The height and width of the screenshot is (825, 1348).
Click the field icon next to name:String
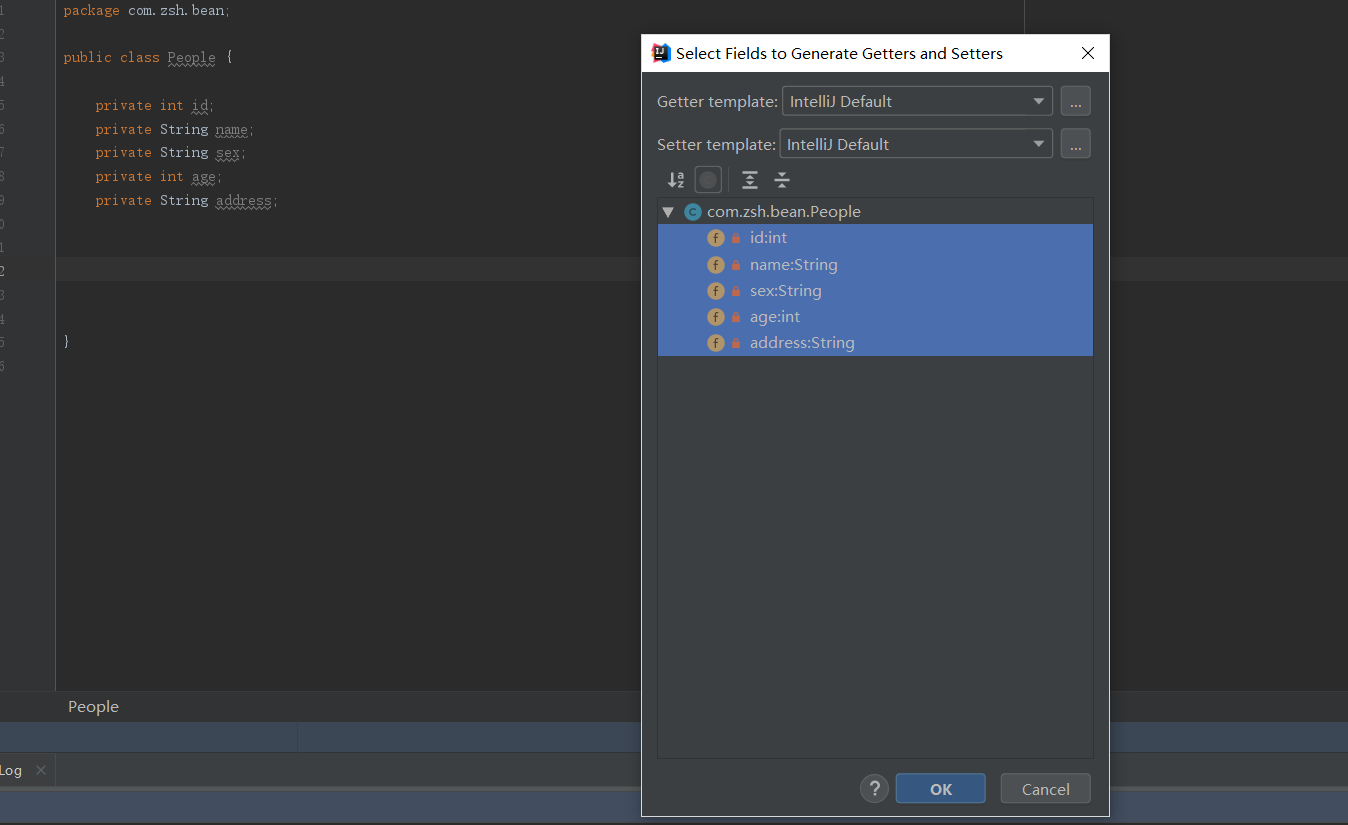tap(715, 265)
